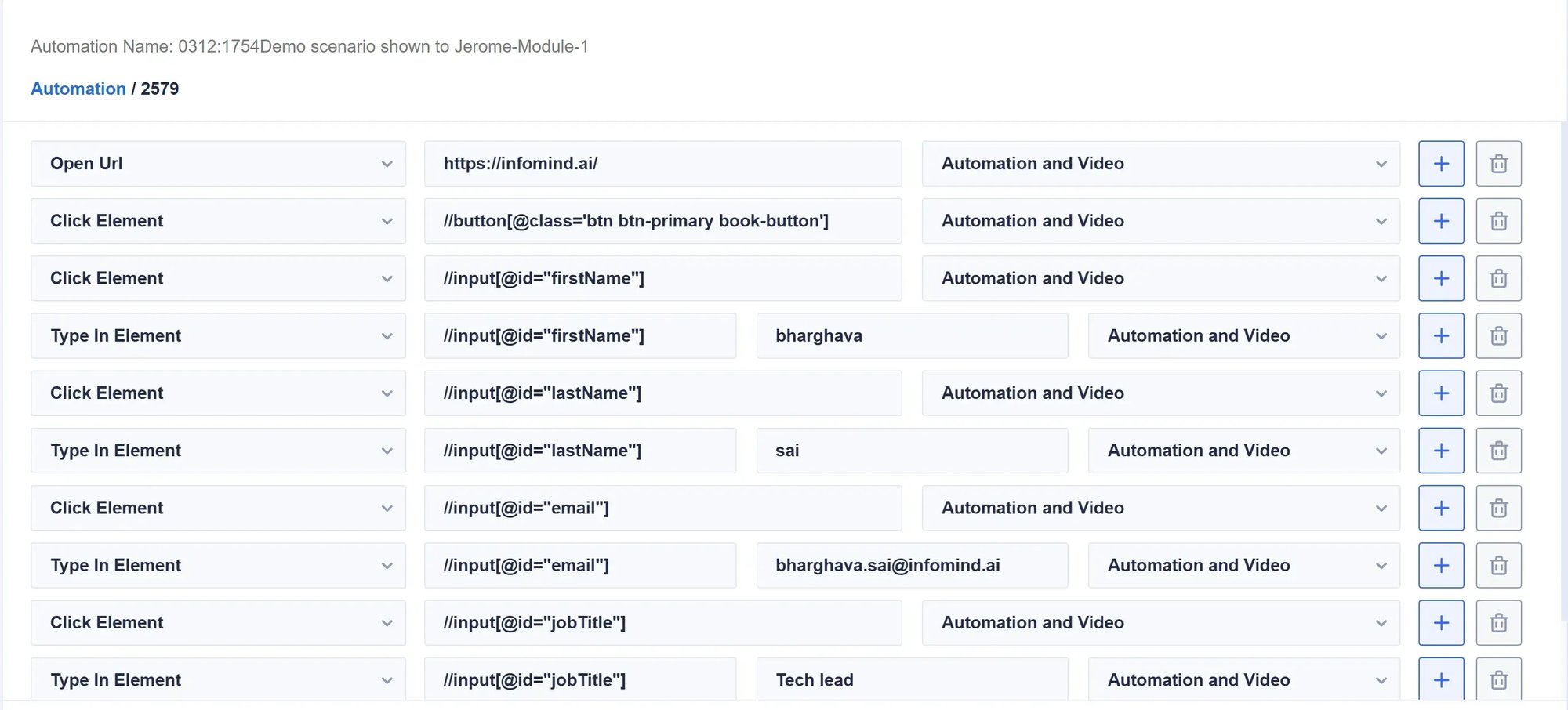The height and width of the screenshot is (710, 1568).
Task: Add a step after the jobTitle Click Element row
Action: [x=1441, y=622]
